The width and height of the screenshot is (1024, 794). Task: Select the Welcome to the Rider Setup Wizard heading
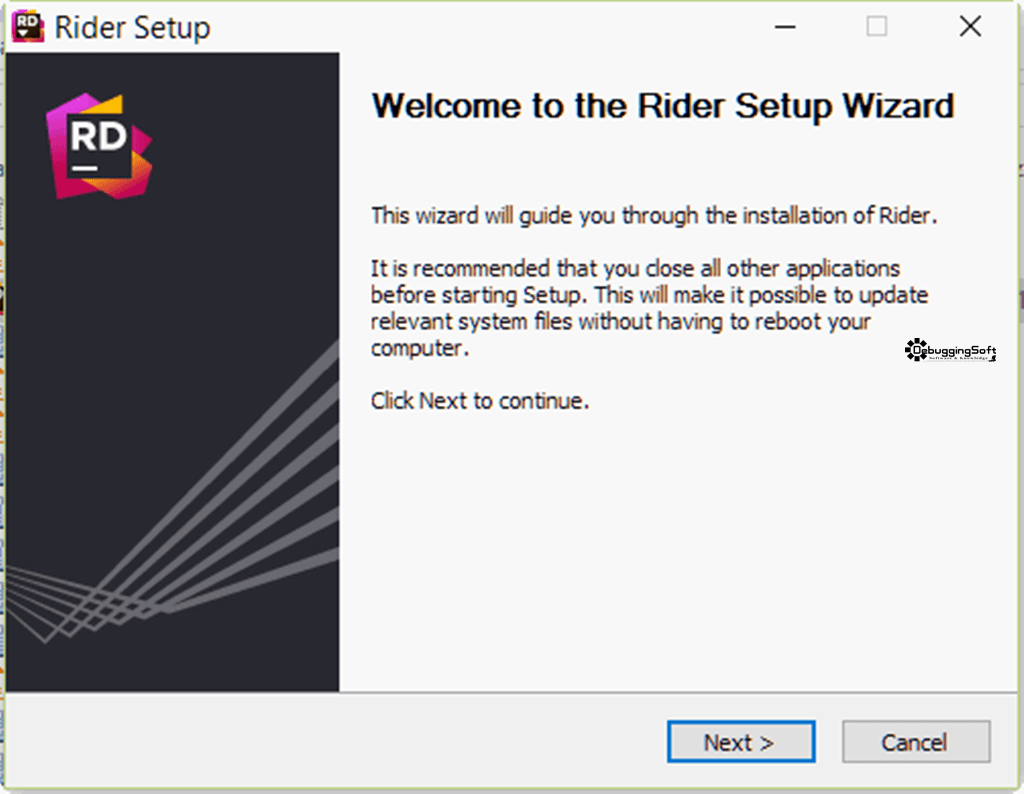pyautogui.click(x=662, y=106)
